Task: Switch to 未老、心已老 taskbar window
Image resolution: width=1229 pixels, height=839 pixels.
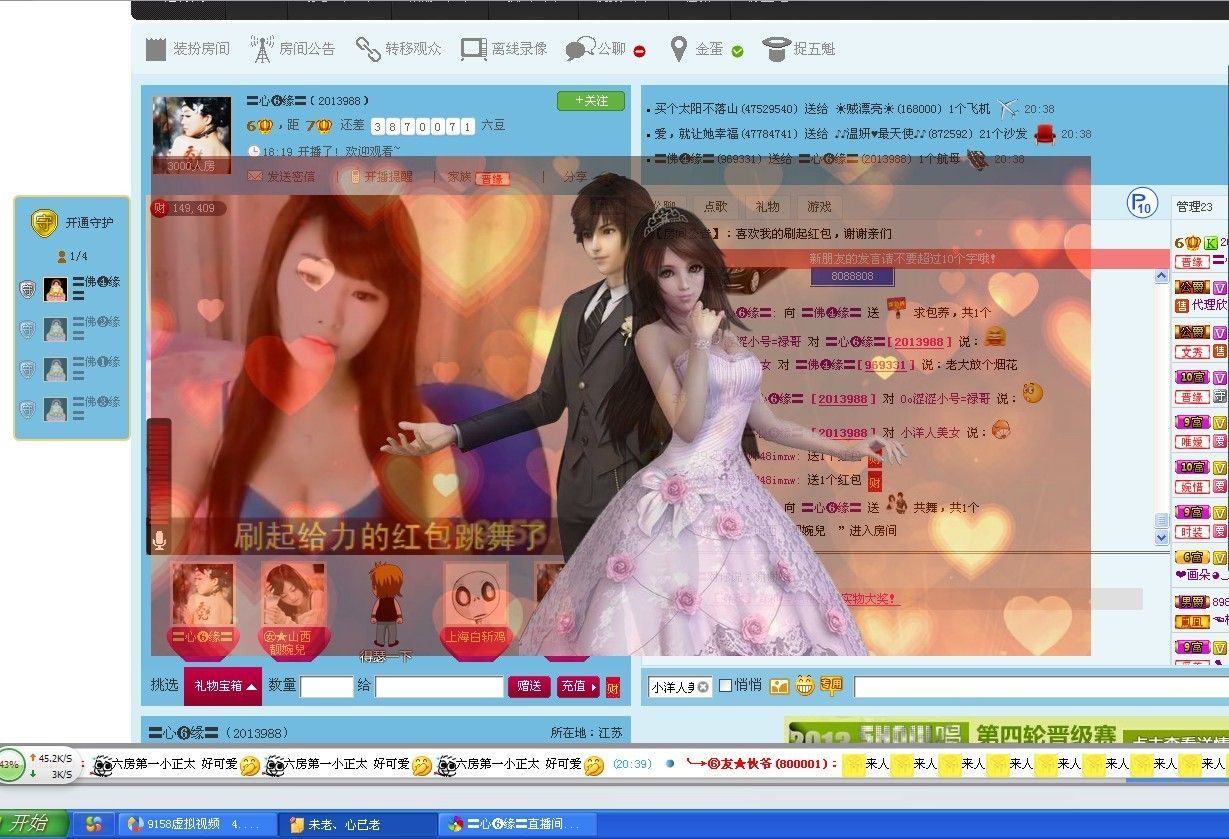Action: tap(357, 825)
